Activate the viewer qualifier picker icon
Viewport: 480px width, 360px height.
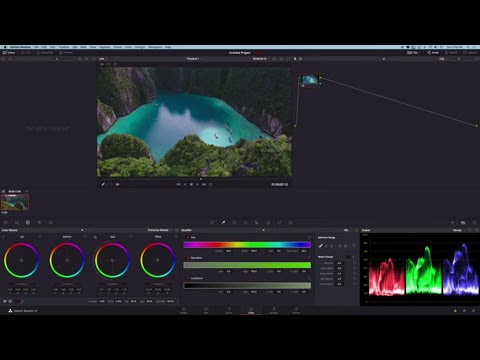tap(103, 184)
